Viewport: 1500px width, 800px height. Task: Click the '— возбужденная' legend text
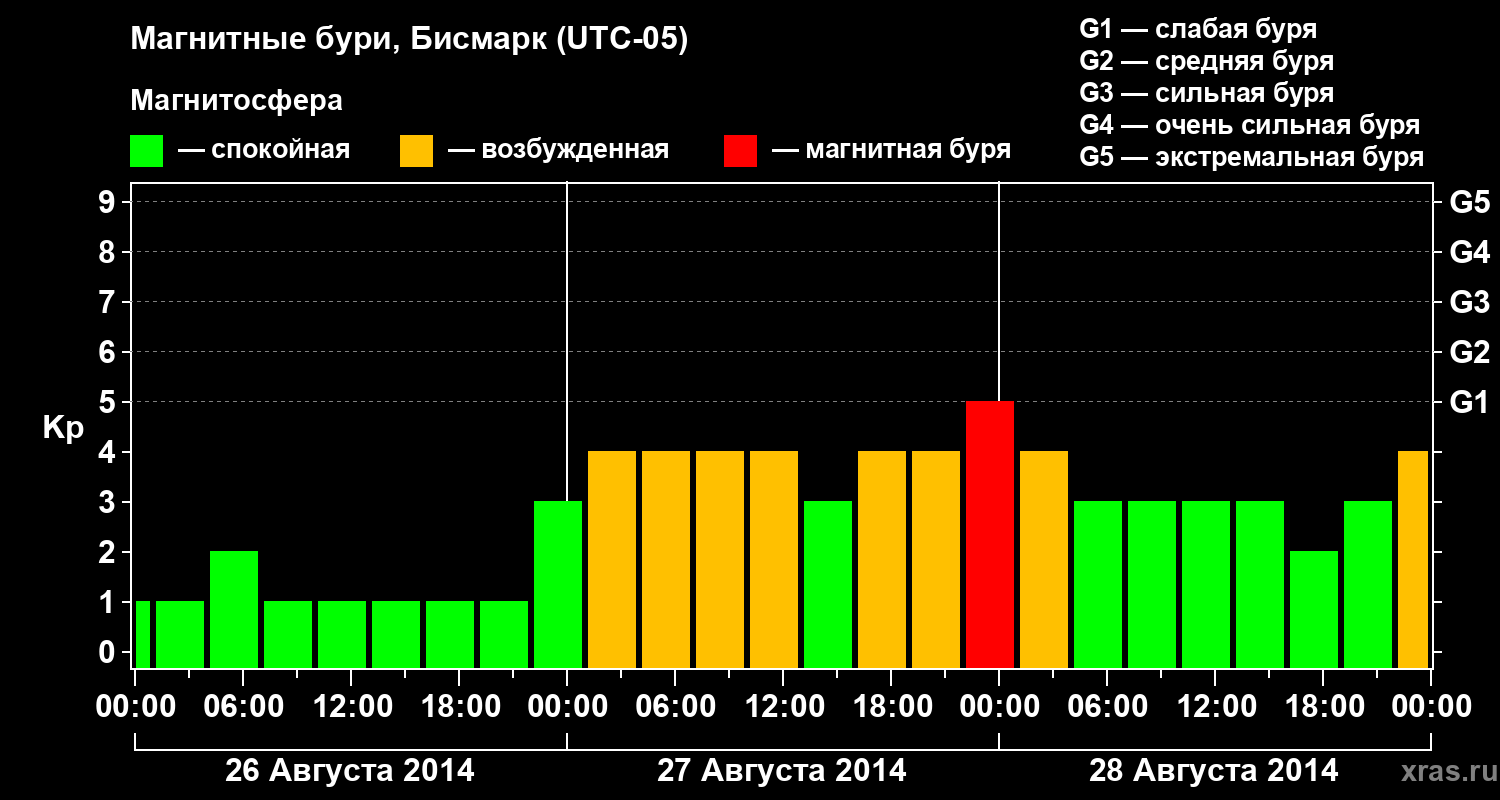[x=558, y=150]
